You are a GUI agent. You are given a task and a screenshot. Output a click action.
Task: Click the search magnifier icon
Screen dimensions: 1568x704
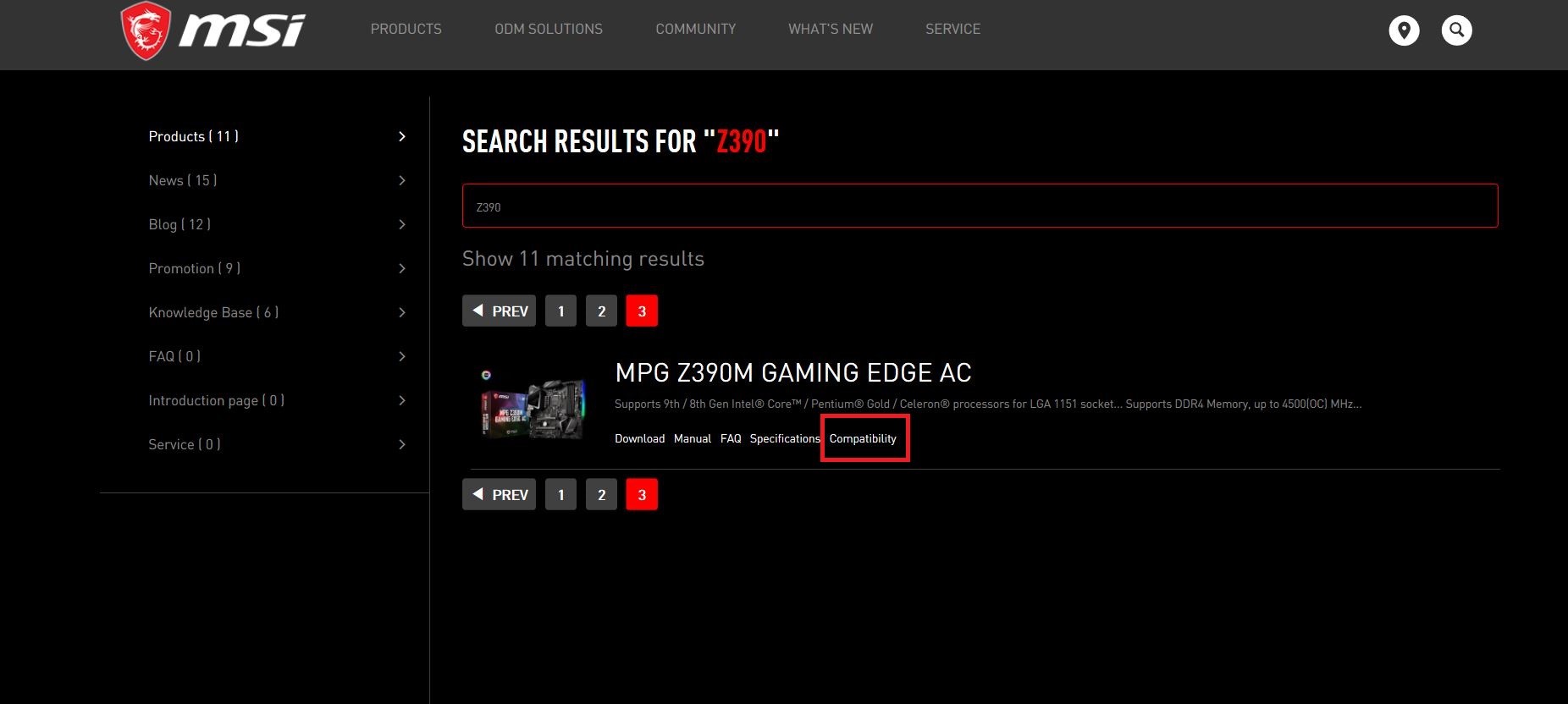point(1456,30)
